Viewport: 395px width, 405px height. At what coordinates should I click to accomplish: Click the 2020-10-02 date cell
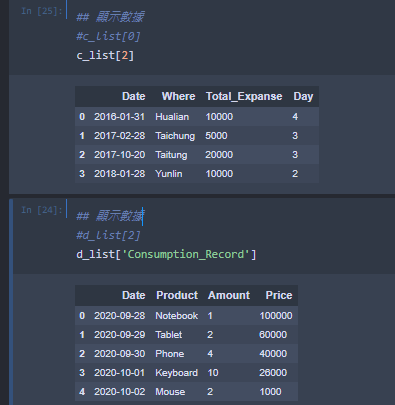(120, 392)
